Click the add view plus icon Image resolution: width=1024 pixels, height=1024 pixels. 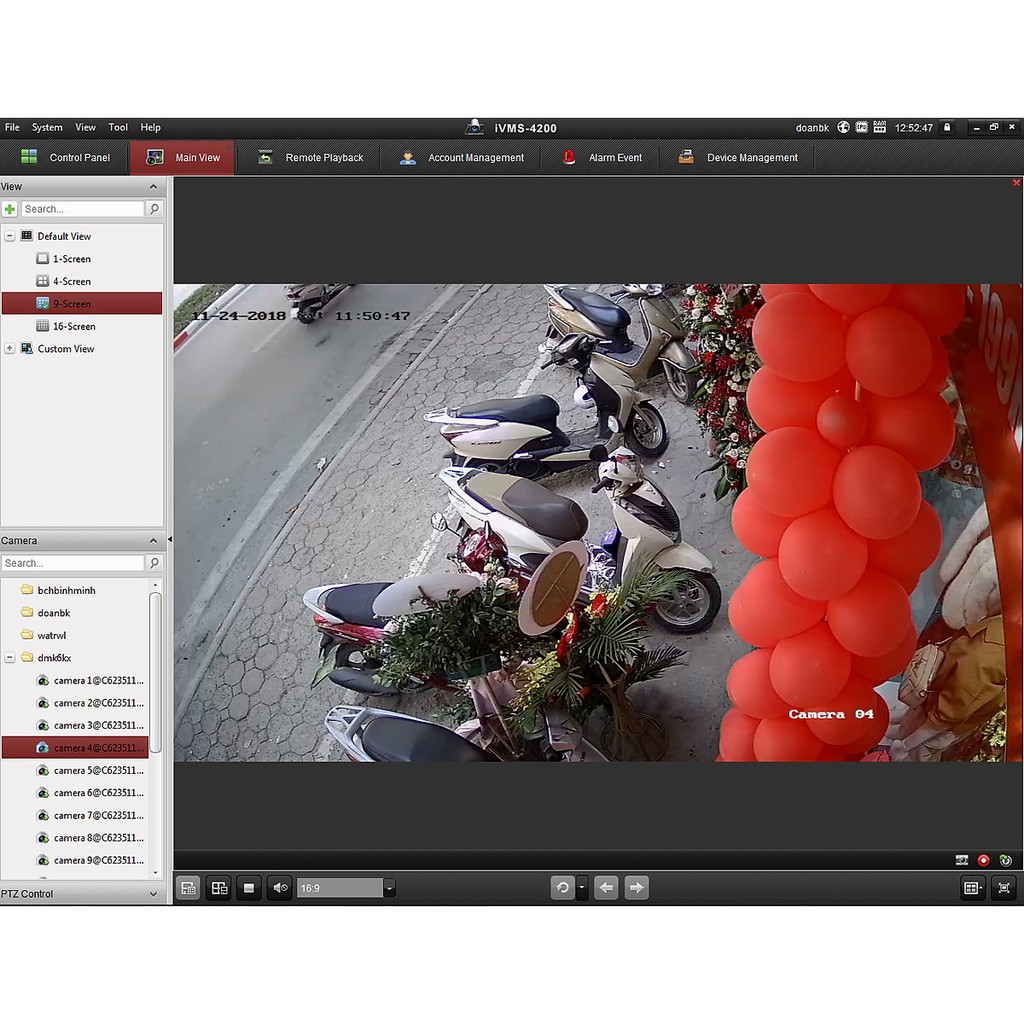[x=10, y=209]
